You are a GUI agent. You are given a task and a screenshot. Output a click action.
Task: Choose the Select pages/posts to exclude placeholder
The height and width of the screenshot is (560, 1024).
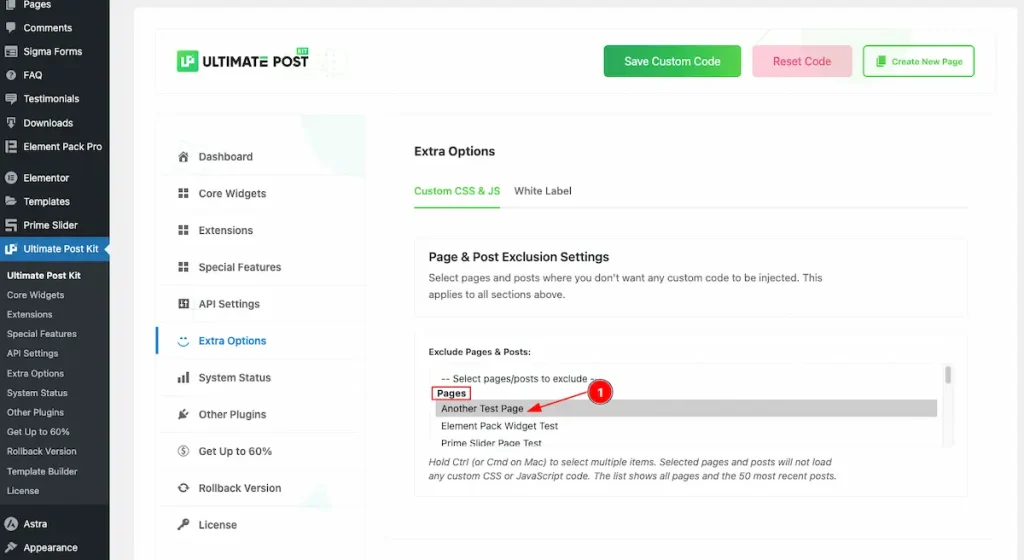coord(517,379)
